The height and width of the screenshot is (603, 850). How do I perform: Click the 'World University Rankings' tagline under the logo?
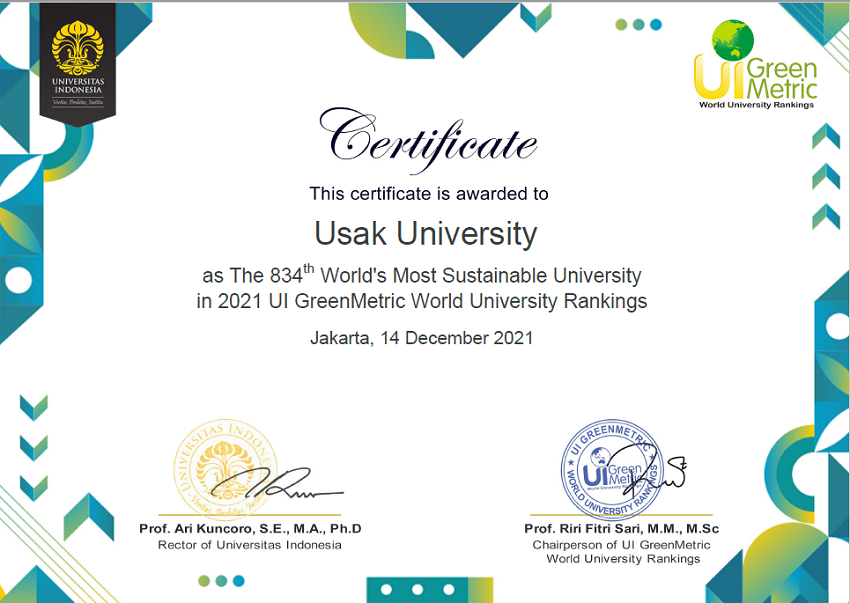point(757,104)
